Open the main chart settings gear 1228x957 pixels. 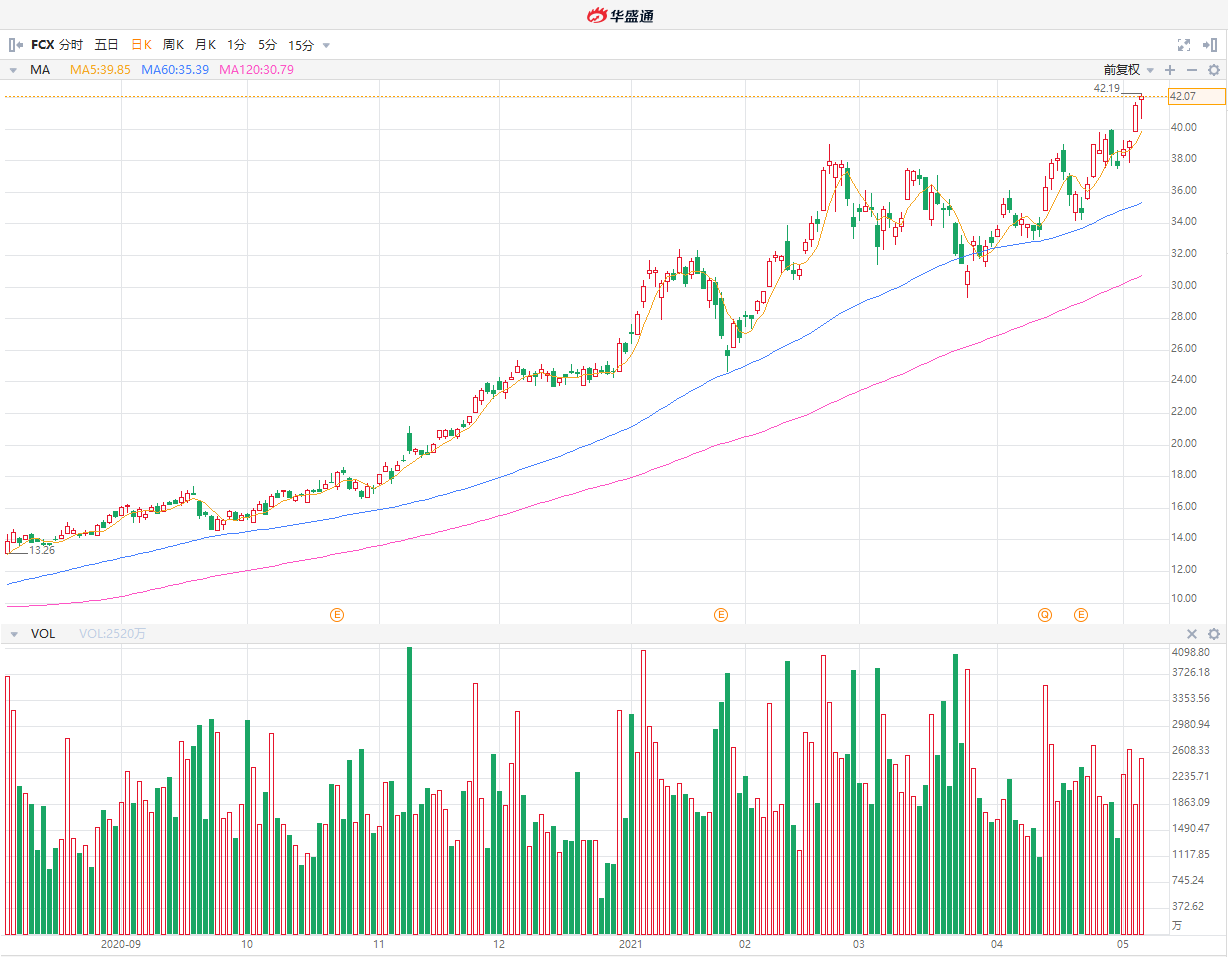1213,70
